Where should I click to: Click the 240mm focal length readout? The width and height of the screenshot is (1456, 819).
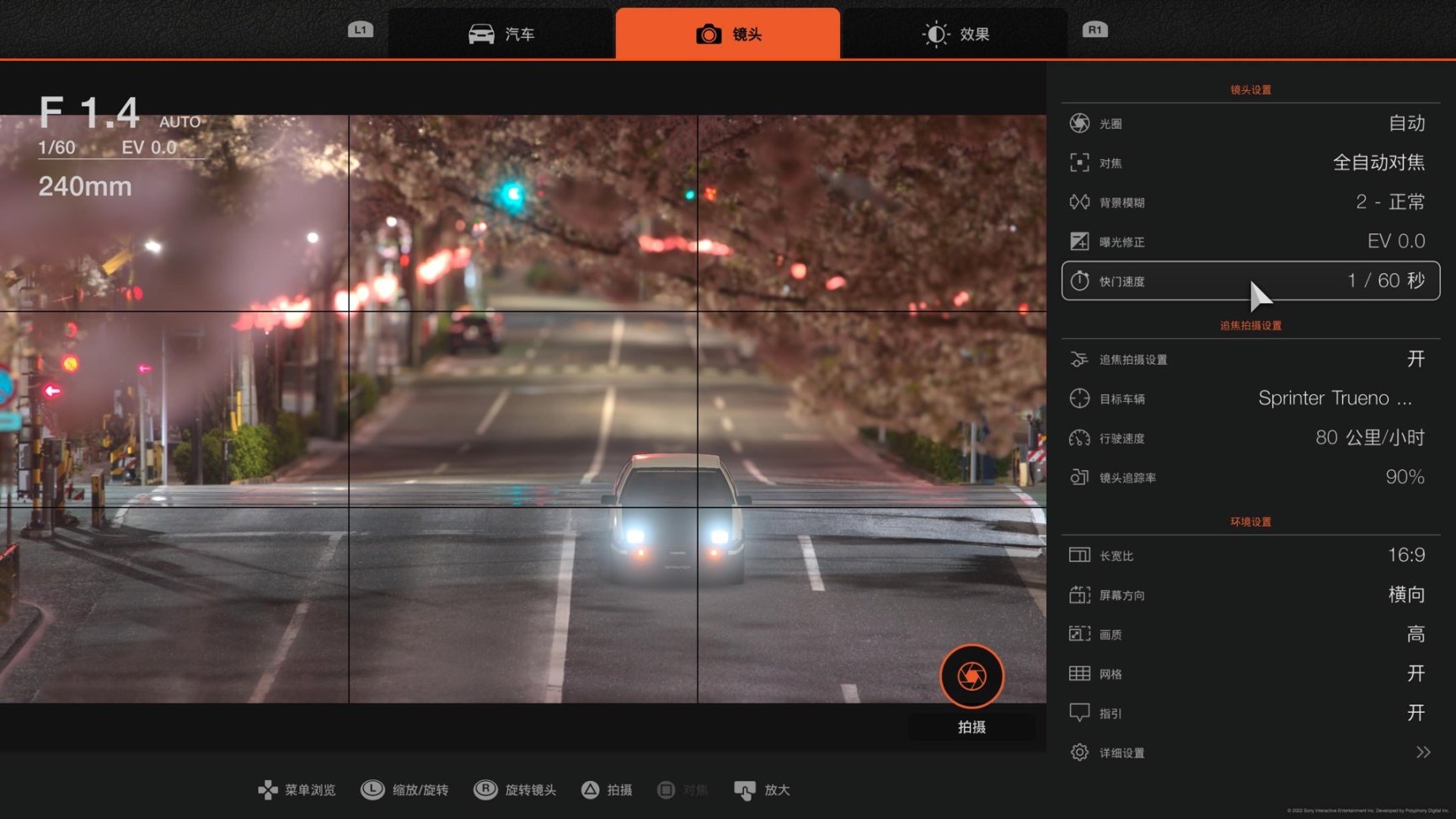(85, 186)
